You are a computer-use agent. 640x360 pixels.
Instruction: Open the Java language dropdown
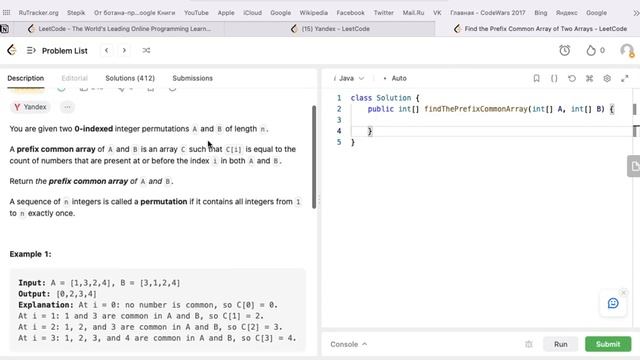tap(349, 78)
